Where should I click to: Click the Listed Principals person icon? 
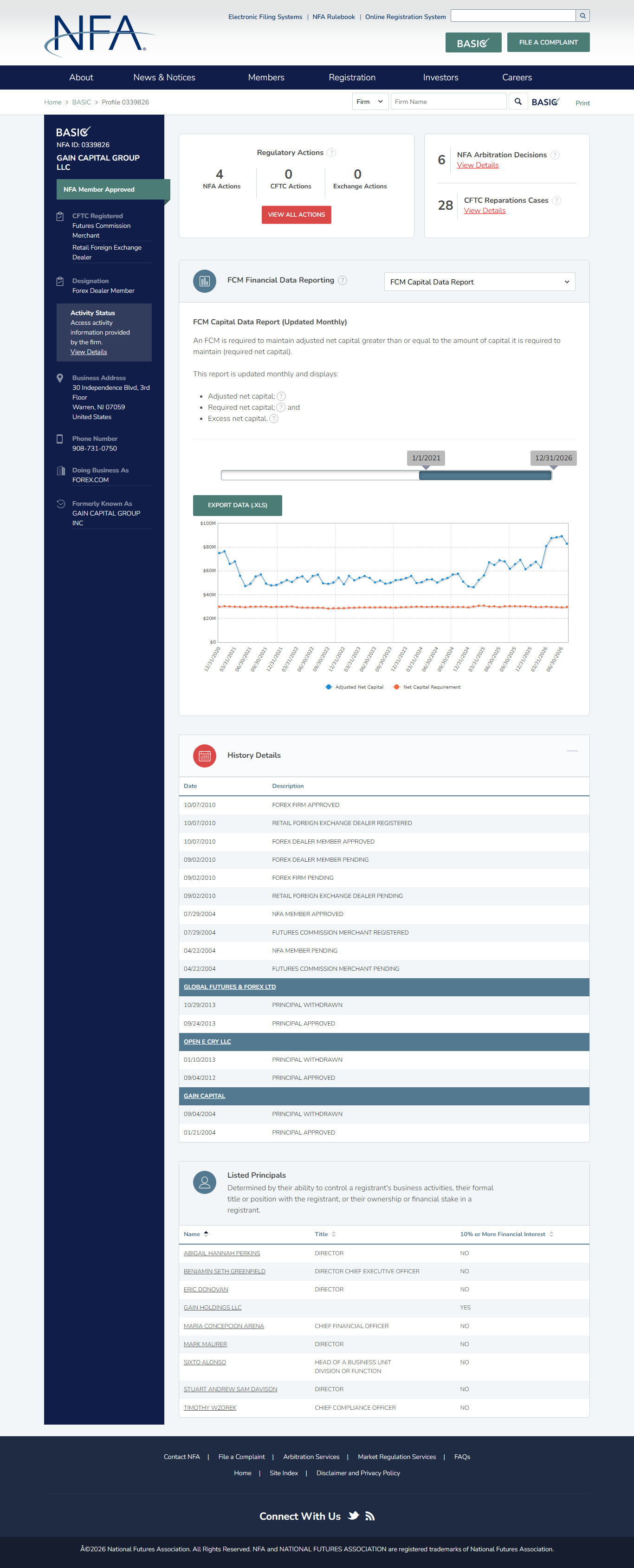205,1182
